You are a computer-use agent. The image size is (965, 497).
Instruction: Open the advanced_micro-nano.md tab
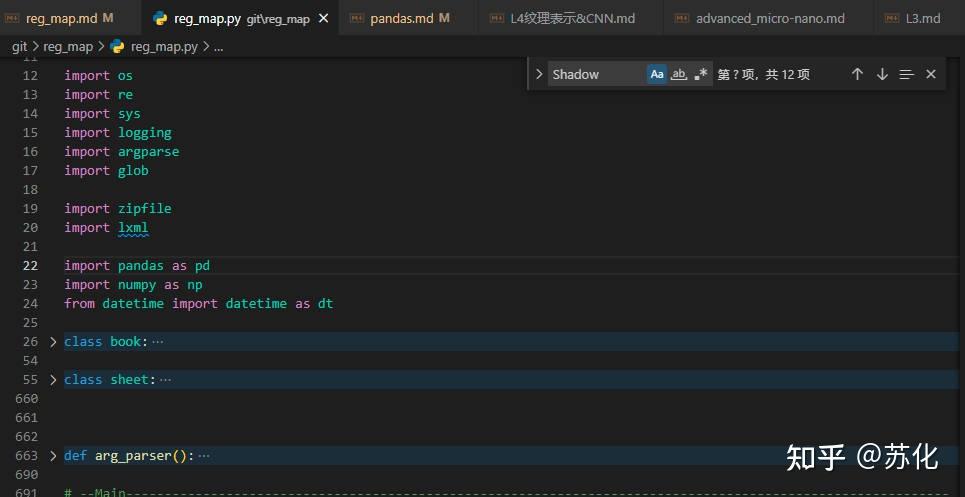pos(769,18)
